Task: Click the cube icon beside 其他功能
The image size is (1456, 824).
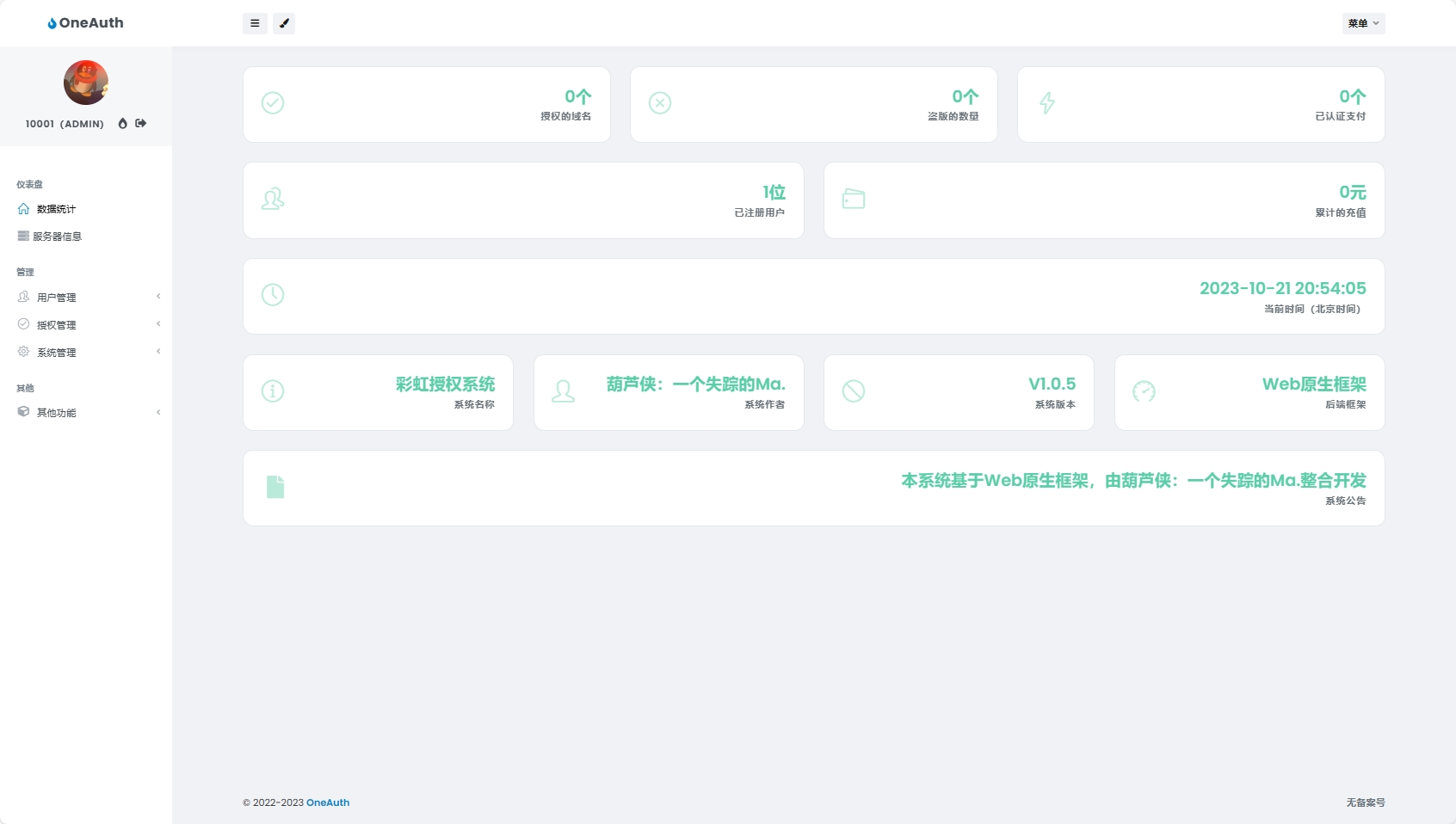Action: pos(23,412)
